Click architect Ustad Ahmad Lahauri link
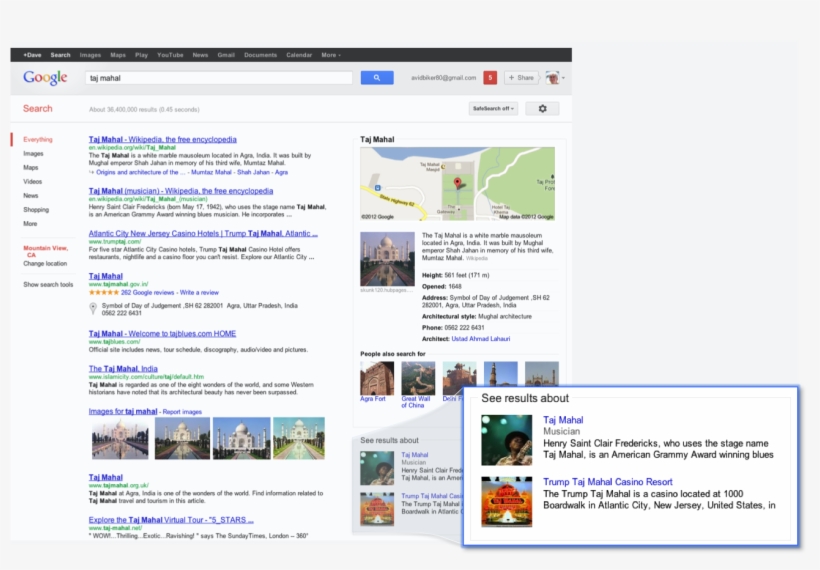 click(481, 339)
